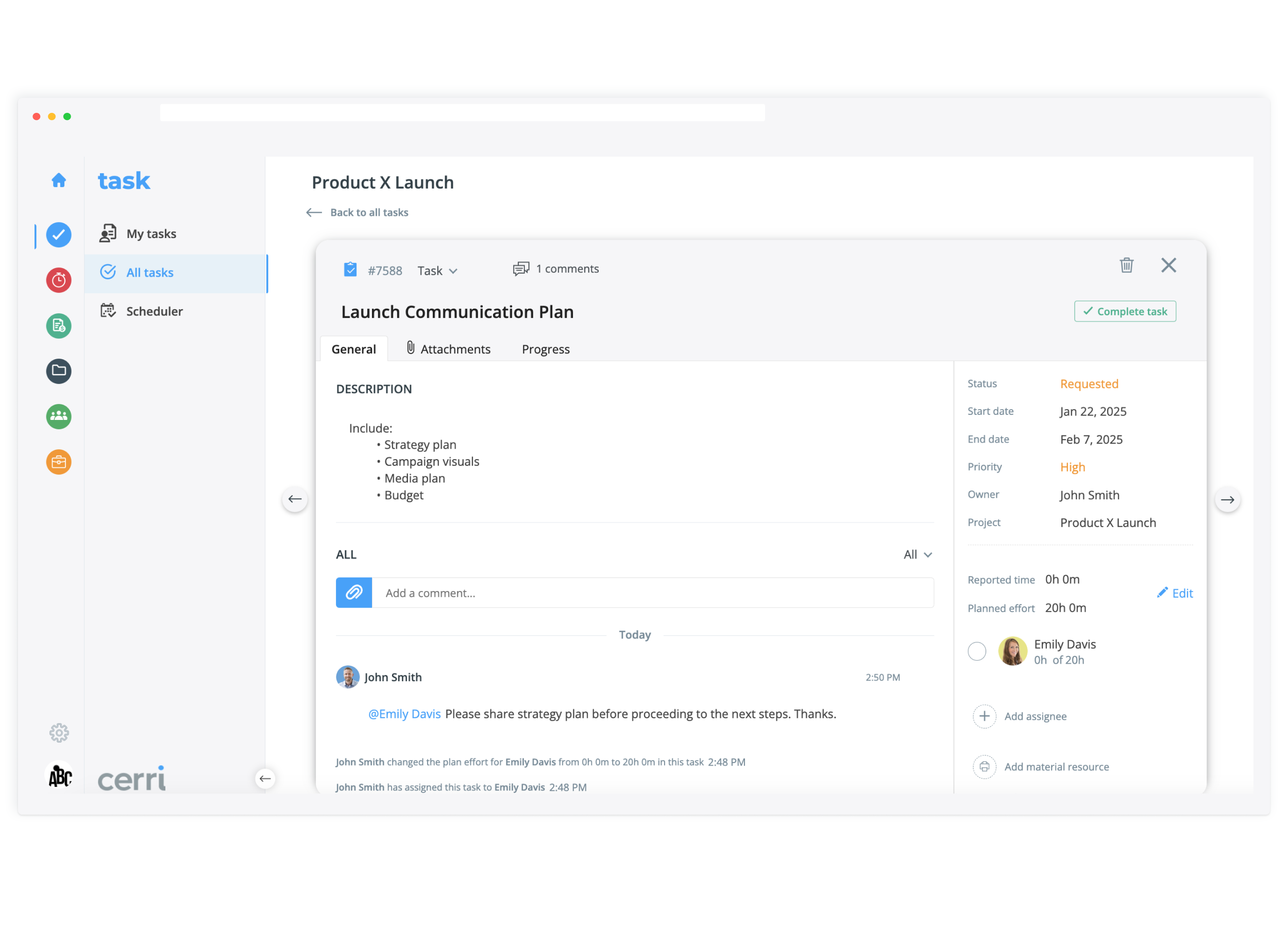Open the orange briefcase module icon
Image resolution: width=1288 pixels, height=945 pixels.
click(58, 462)
